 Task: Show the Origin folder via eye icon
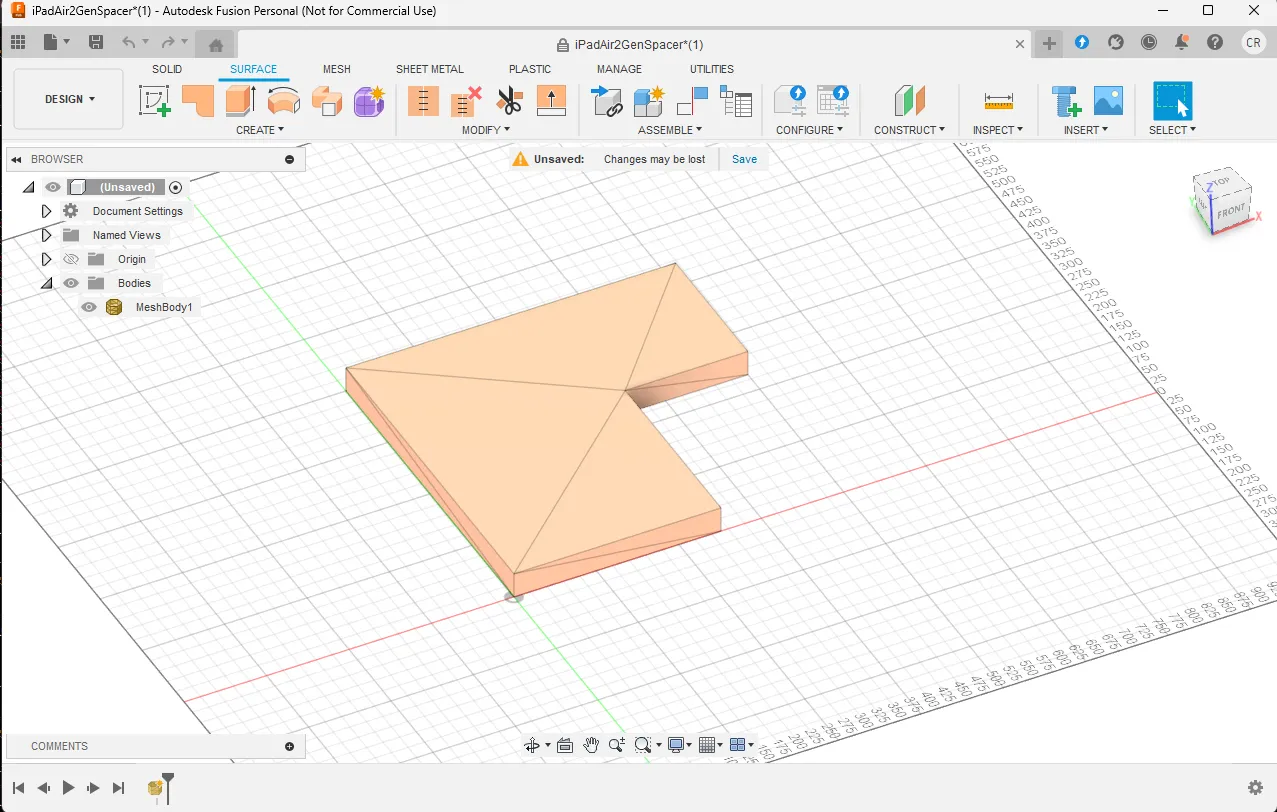tap(71, 259)
